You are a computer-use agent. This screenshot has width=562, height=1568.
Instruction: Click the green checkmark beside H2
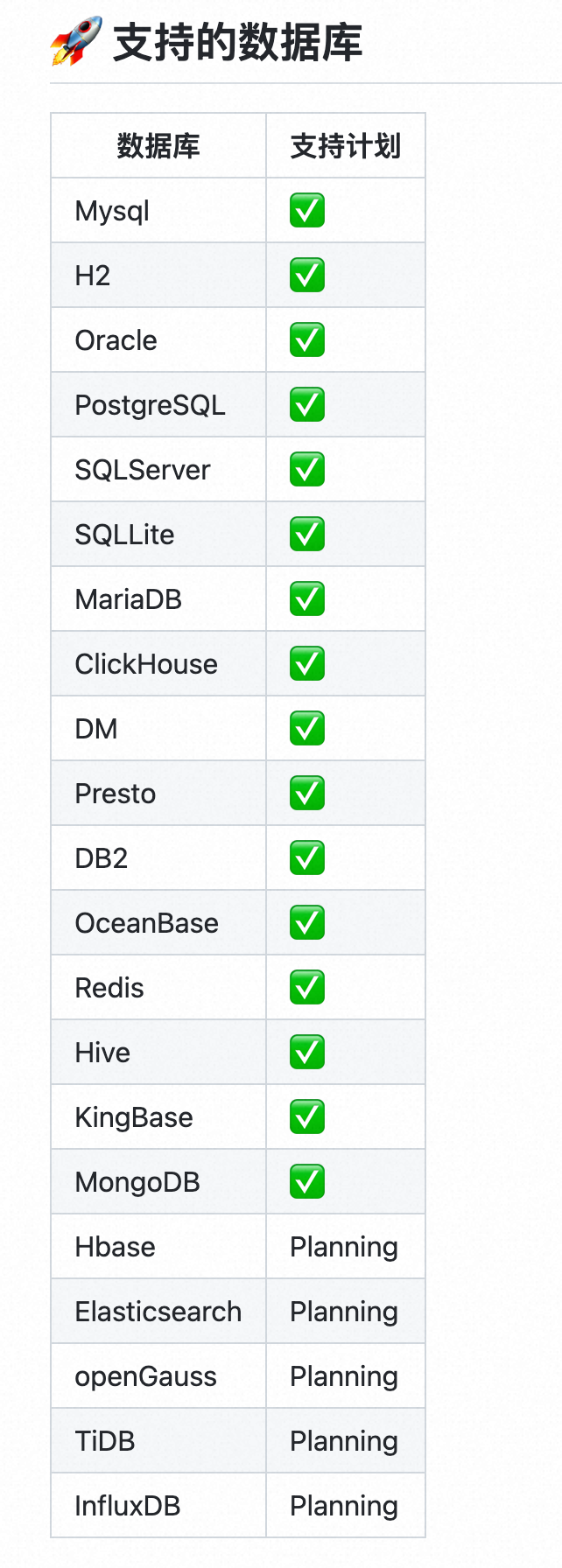click(307, 275)
